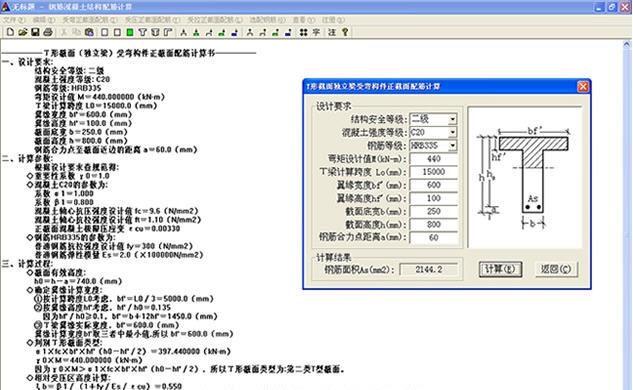The height and width of the screenshot is (390, 633).
Task: Click the 截面底宽b field showing 250
Action: pos(434,211)
